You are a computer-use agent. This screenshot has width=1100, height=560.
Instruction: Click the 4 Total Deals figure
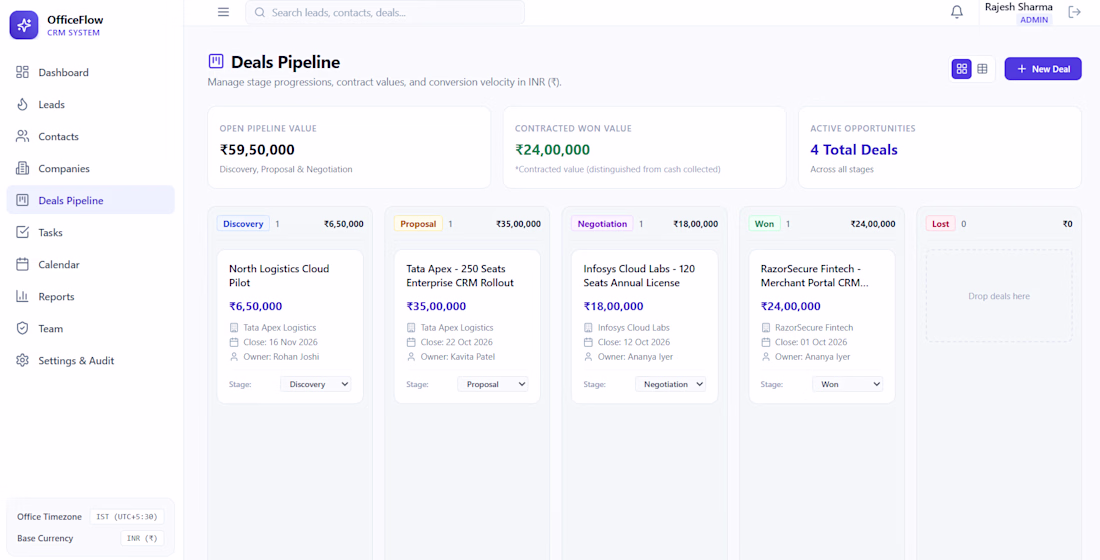(x=854, y=149)
